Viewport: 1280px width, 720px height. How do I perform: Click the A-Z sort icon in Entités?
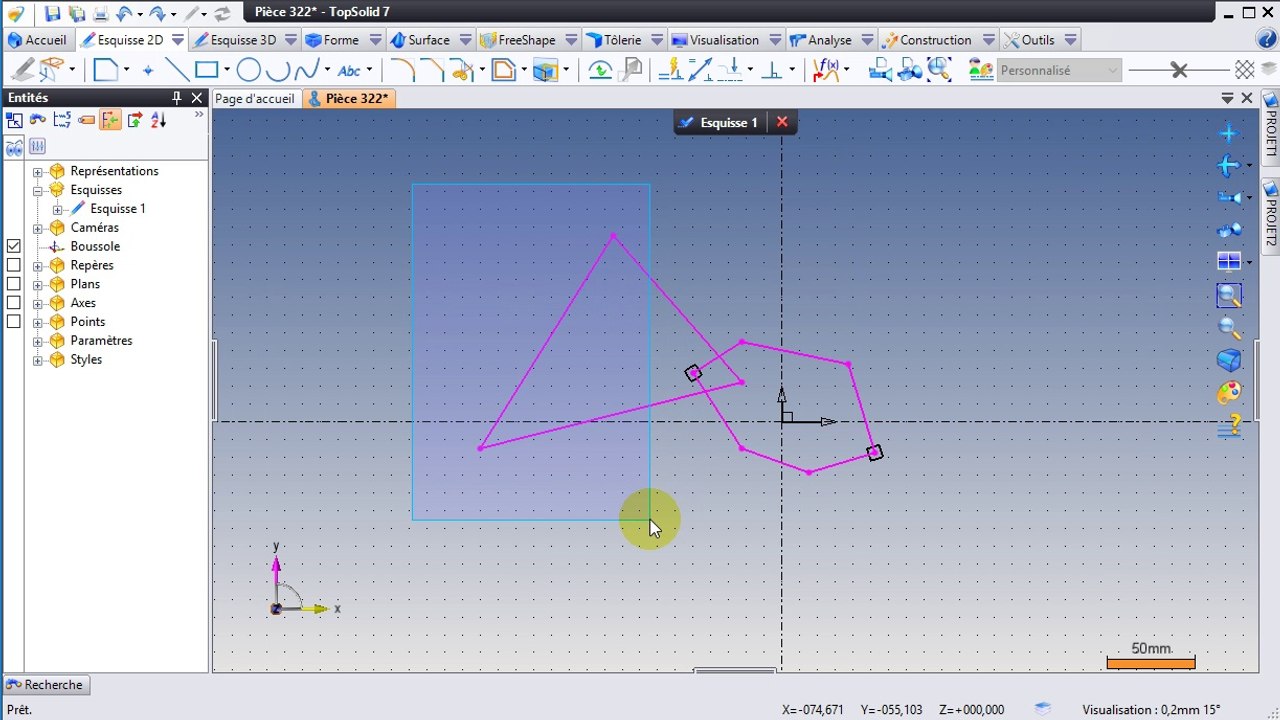(x=158, y=120)
